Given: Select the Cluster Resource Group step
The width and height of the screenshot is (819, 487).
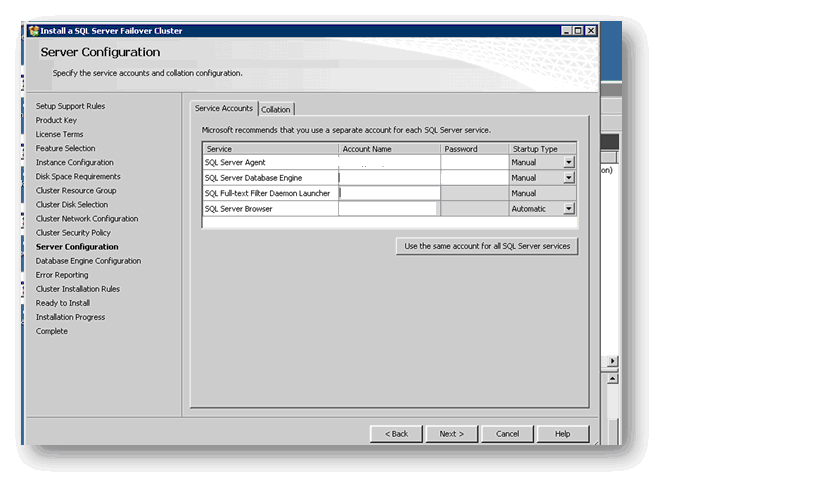Looking at the screenshot, I should (76, 191).
